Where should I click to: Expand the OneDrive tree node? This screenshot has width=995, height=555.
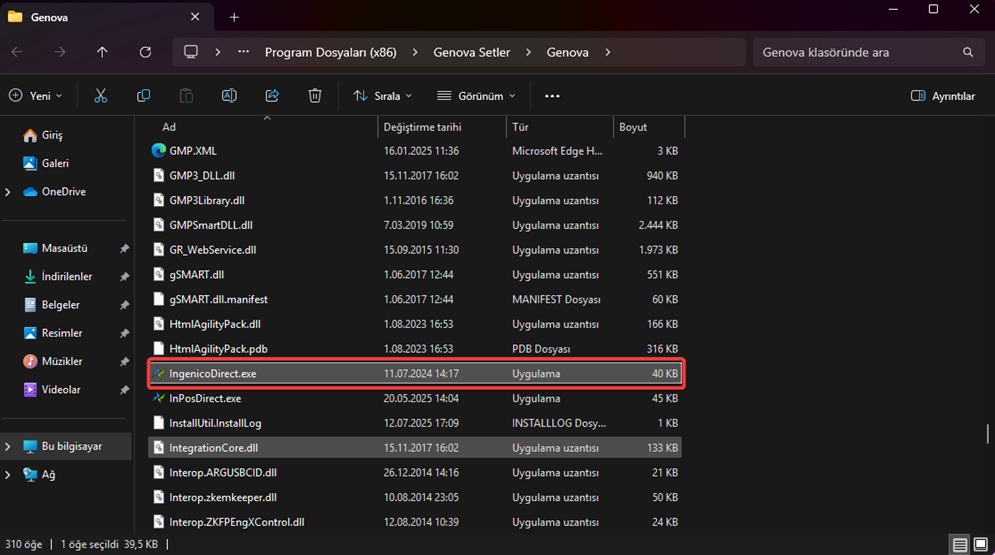click(8, 192)
